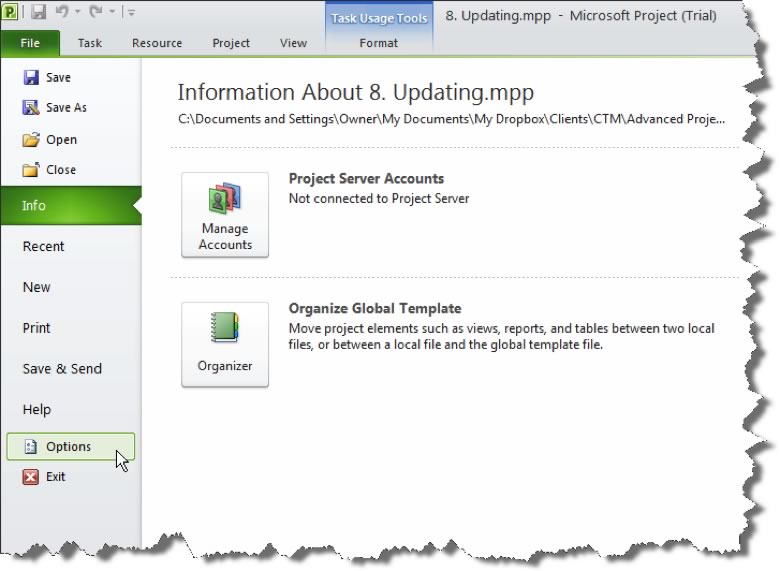This screenshot has width=780, height=571.
Task: Switch to the Task ribbon tab
Action: click(x=90, y=43)
